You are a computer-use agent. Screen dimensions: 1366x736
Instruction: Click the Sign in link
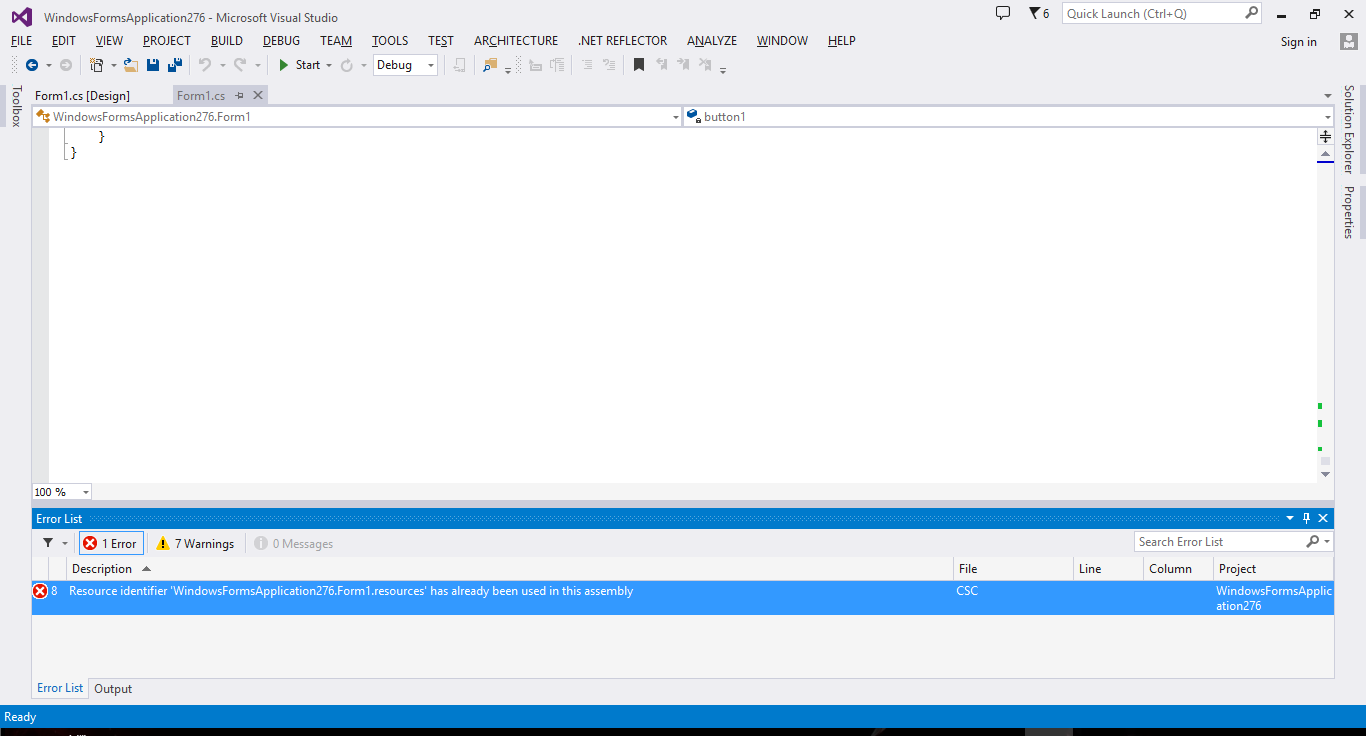click(1298, 42)
